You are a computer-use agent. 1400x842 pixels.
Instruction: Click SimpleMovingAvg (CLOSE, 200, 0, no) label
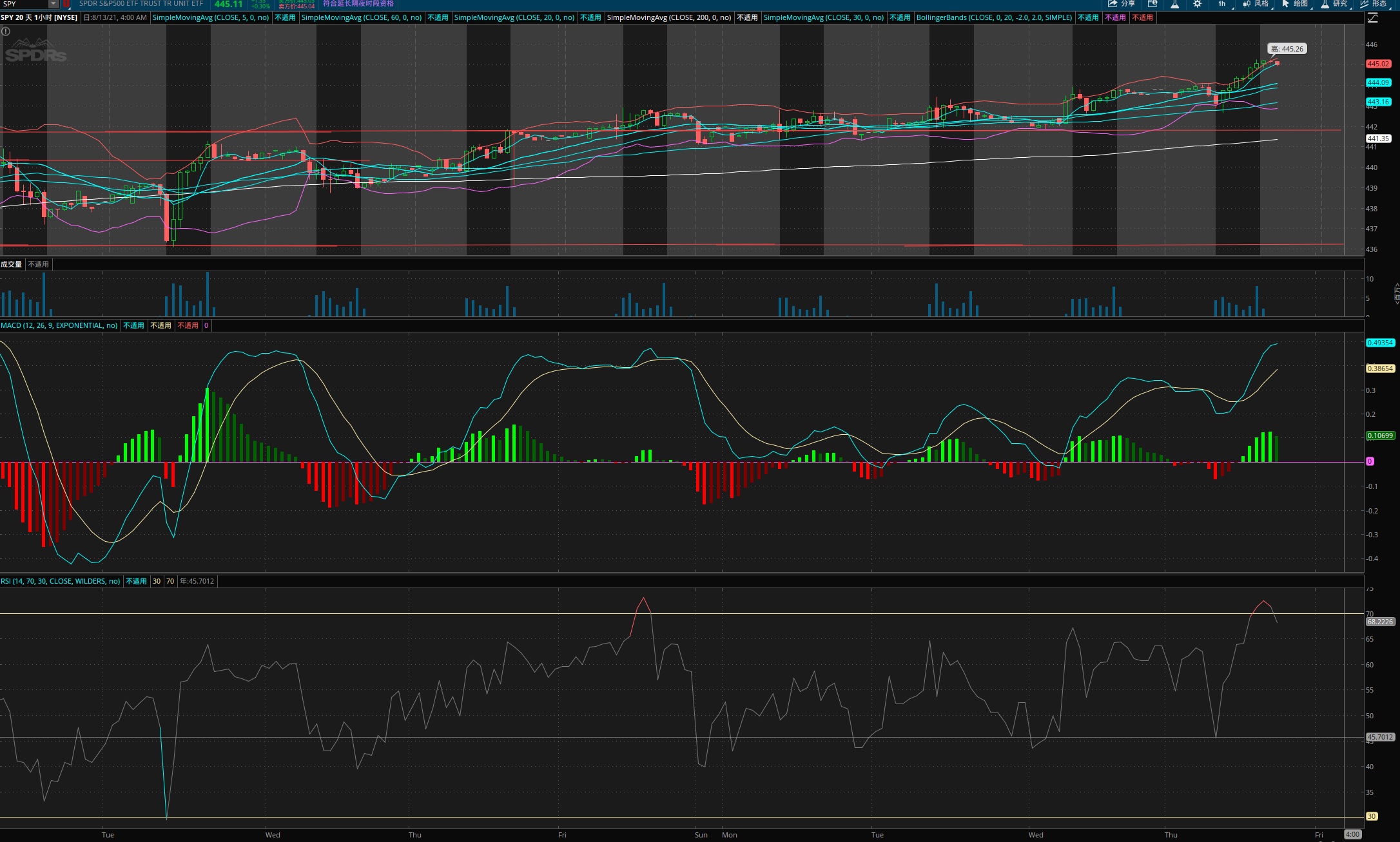[x=668, y=17]
